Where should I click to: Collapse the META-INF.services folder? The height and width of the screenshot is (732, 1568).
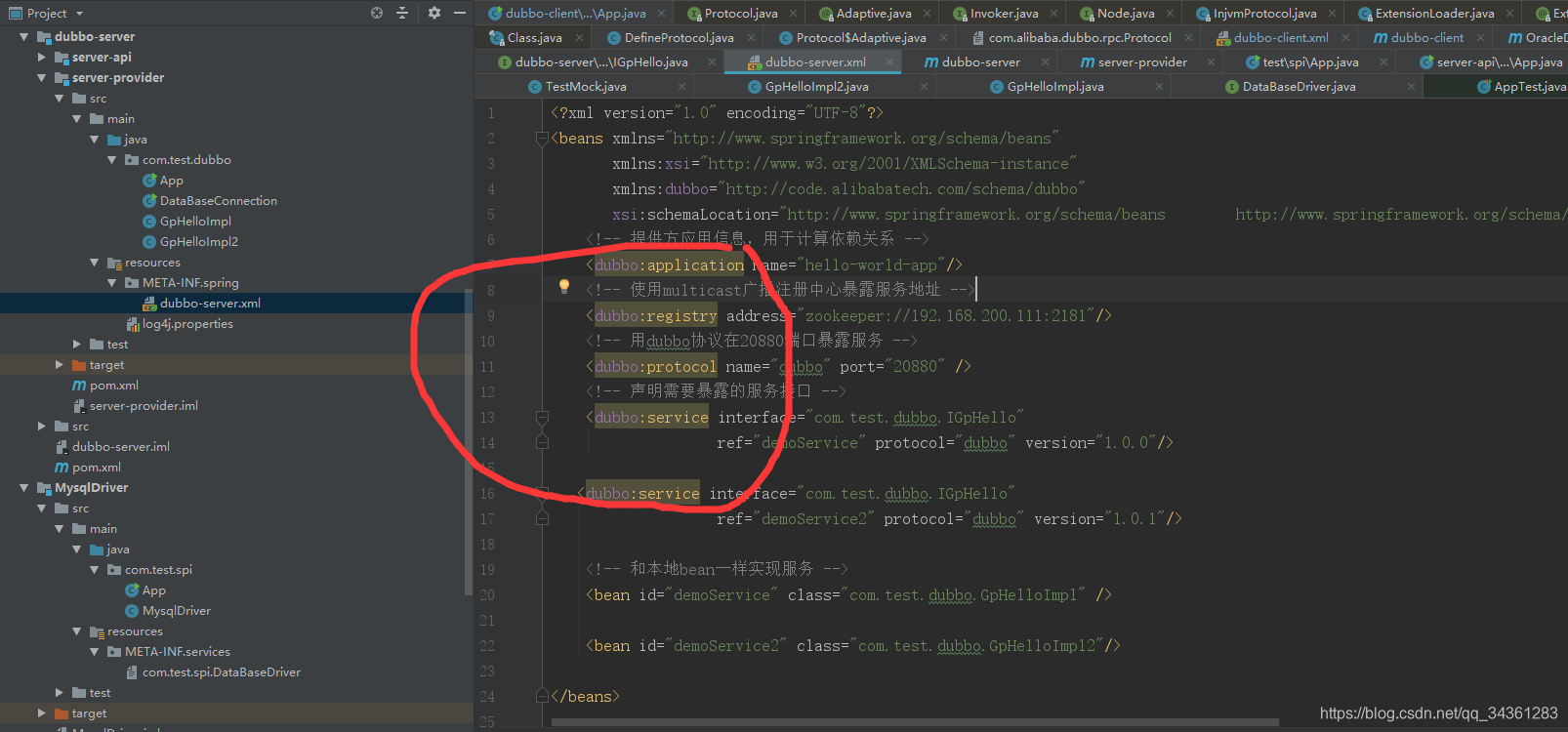94,652
